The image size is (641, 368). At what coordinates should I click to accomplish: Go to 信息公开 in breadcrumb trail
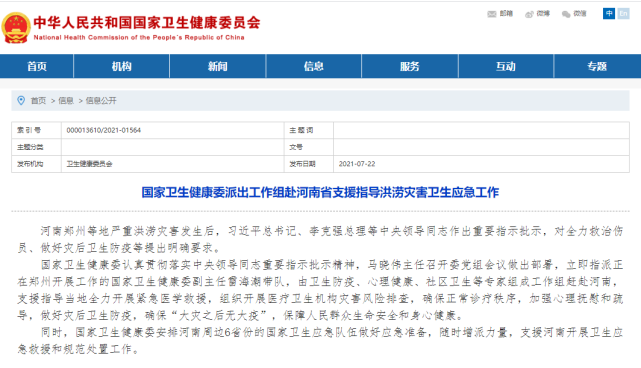pos(101,101)
